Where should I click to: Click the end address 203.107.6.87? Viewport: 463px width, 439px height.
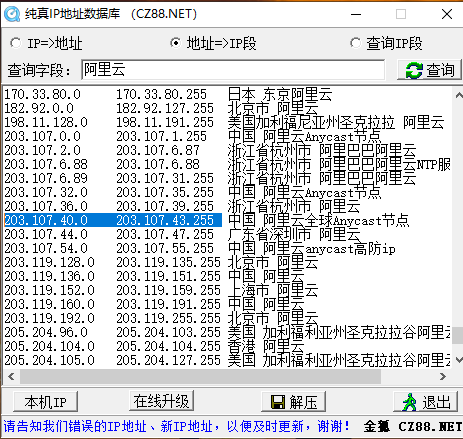point(158,150)
